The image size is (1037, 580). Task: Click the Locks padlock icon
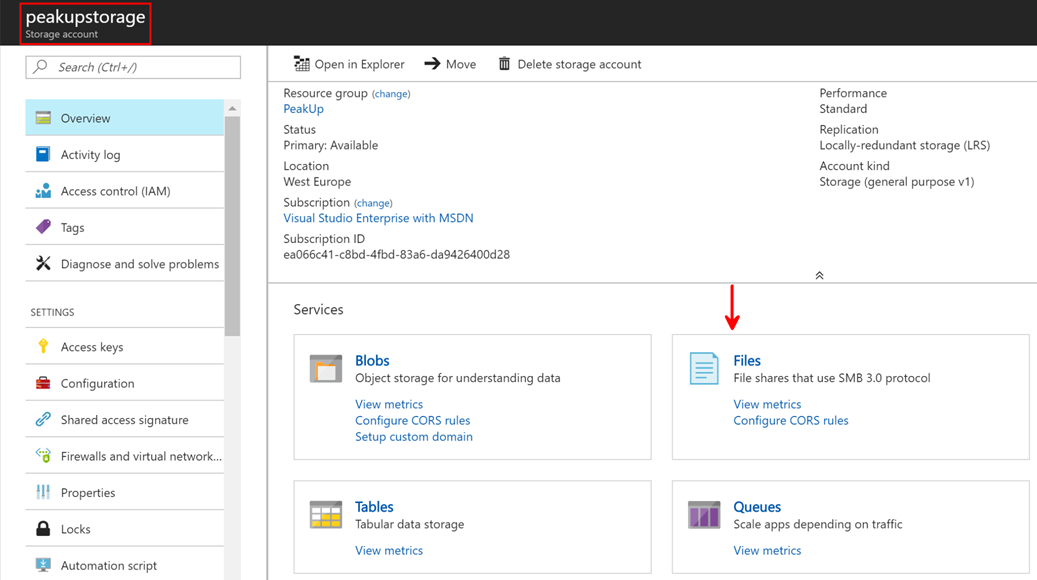click(43, 528)
